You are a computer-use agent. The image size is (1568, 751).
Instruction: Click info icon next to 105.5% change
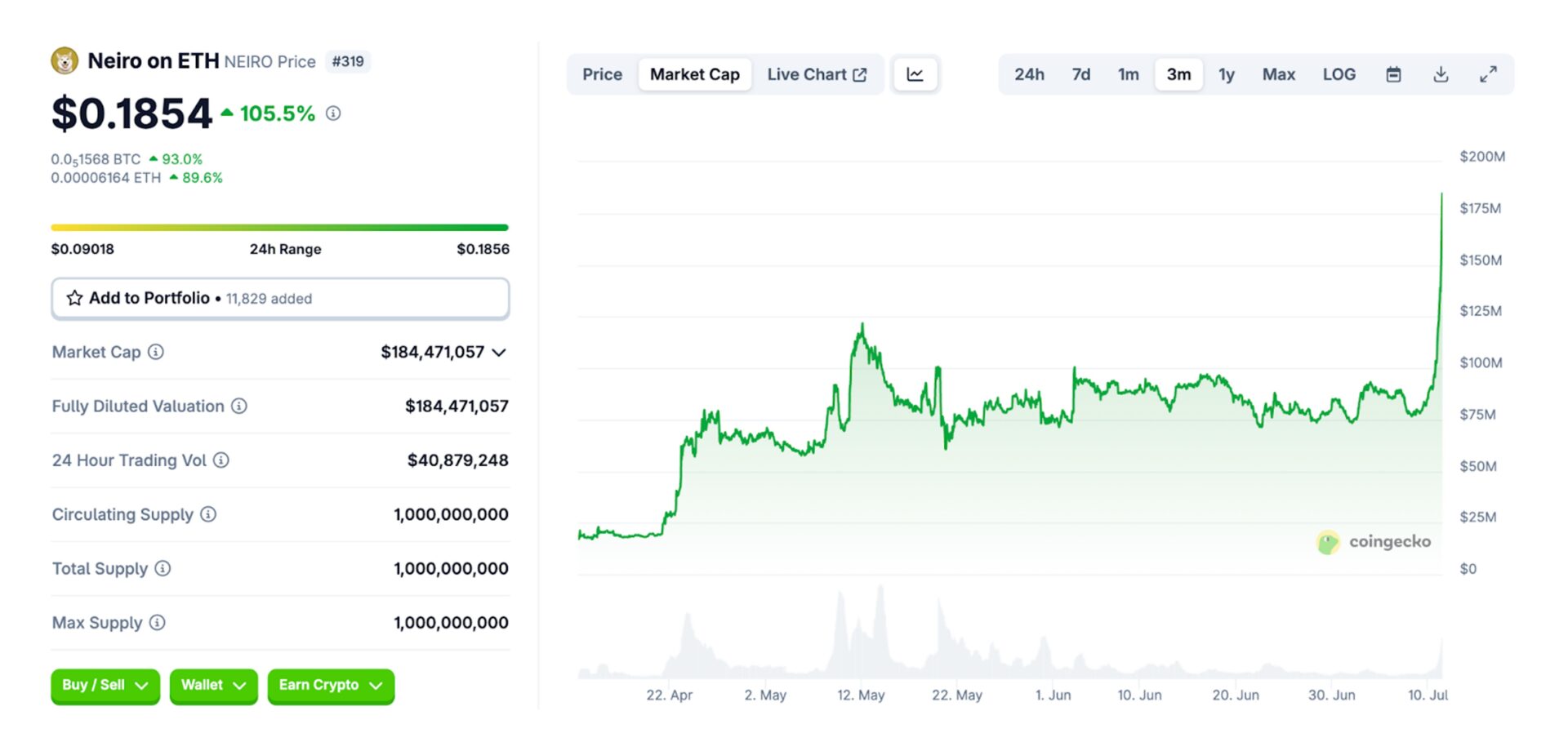tap(333, 113)
